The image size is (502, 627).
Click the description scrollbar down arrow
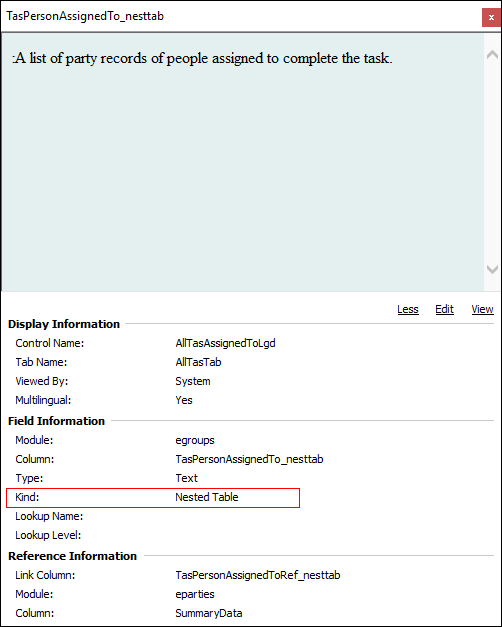pyautogui.click(x=492, y=270)
